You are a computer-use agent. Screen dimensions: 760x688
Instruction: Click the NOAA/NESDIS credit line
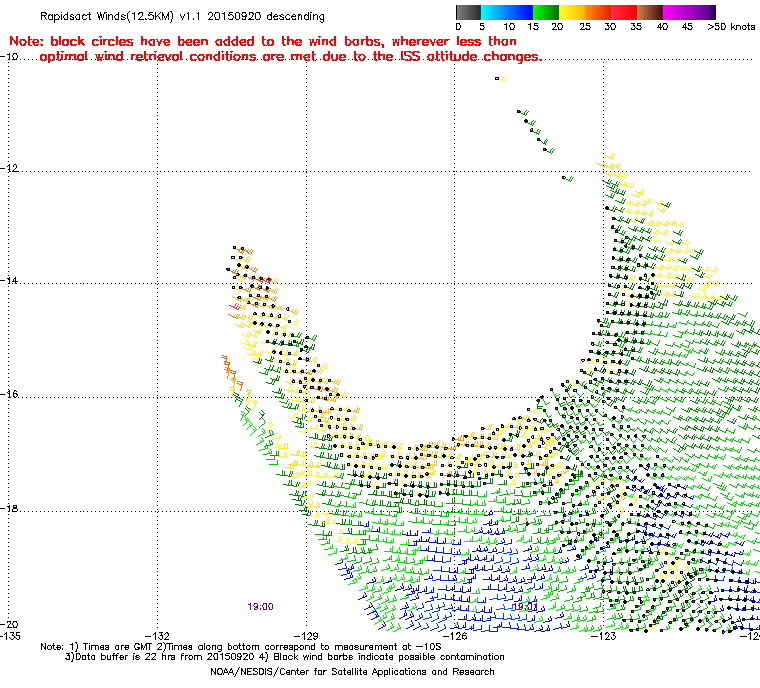[x=352, y=672]
